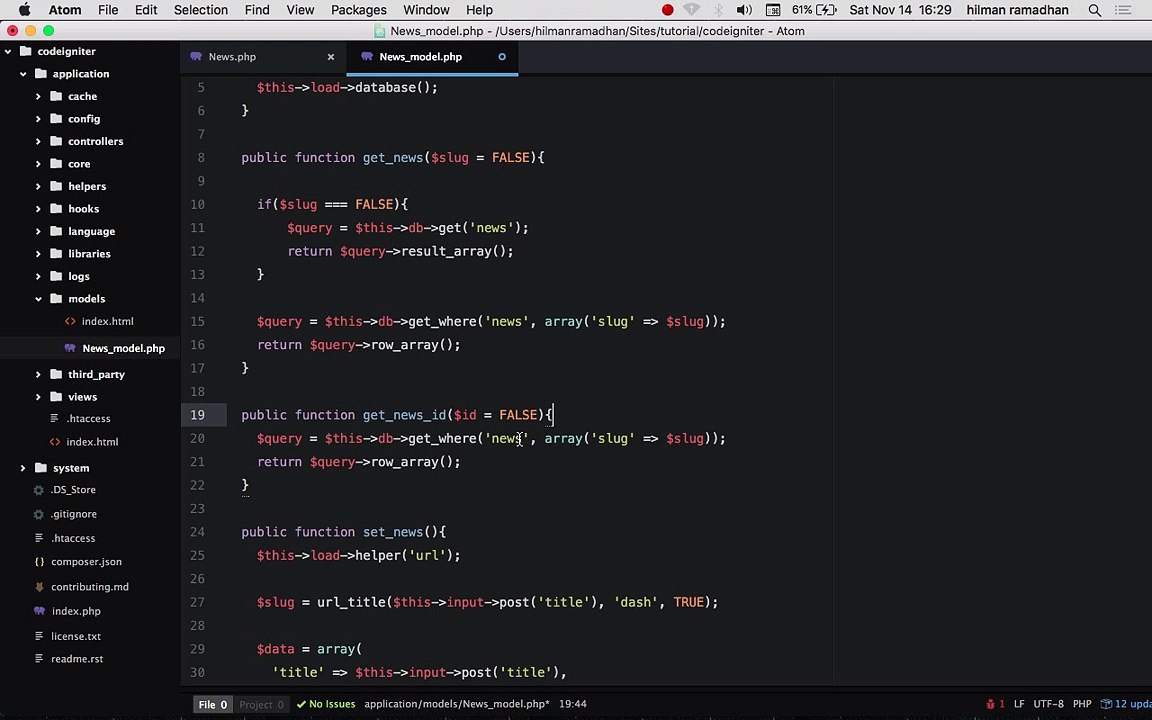Click line number 19 in gutter

(198, 415)
